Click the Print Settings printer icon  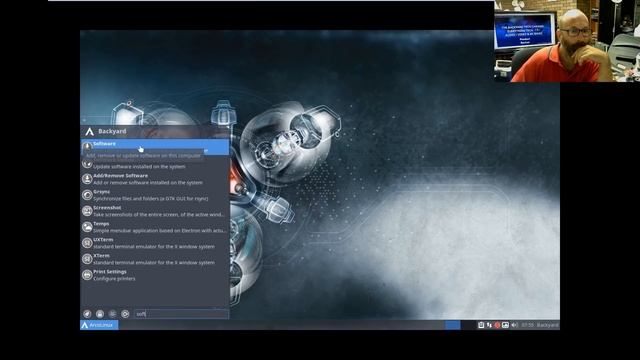(x=87, y=275)
